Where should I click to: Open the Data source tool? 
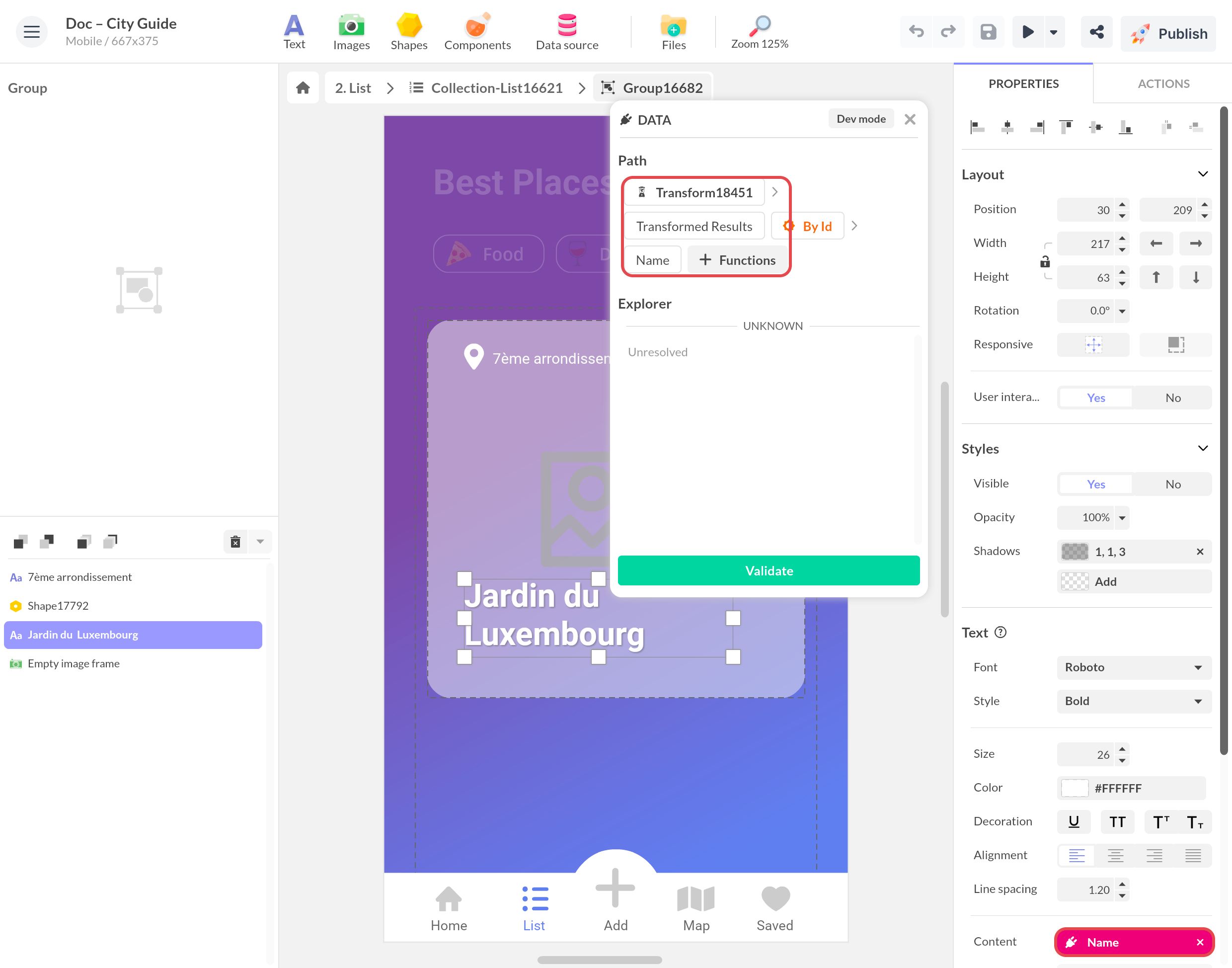click(x=566, y=32)
